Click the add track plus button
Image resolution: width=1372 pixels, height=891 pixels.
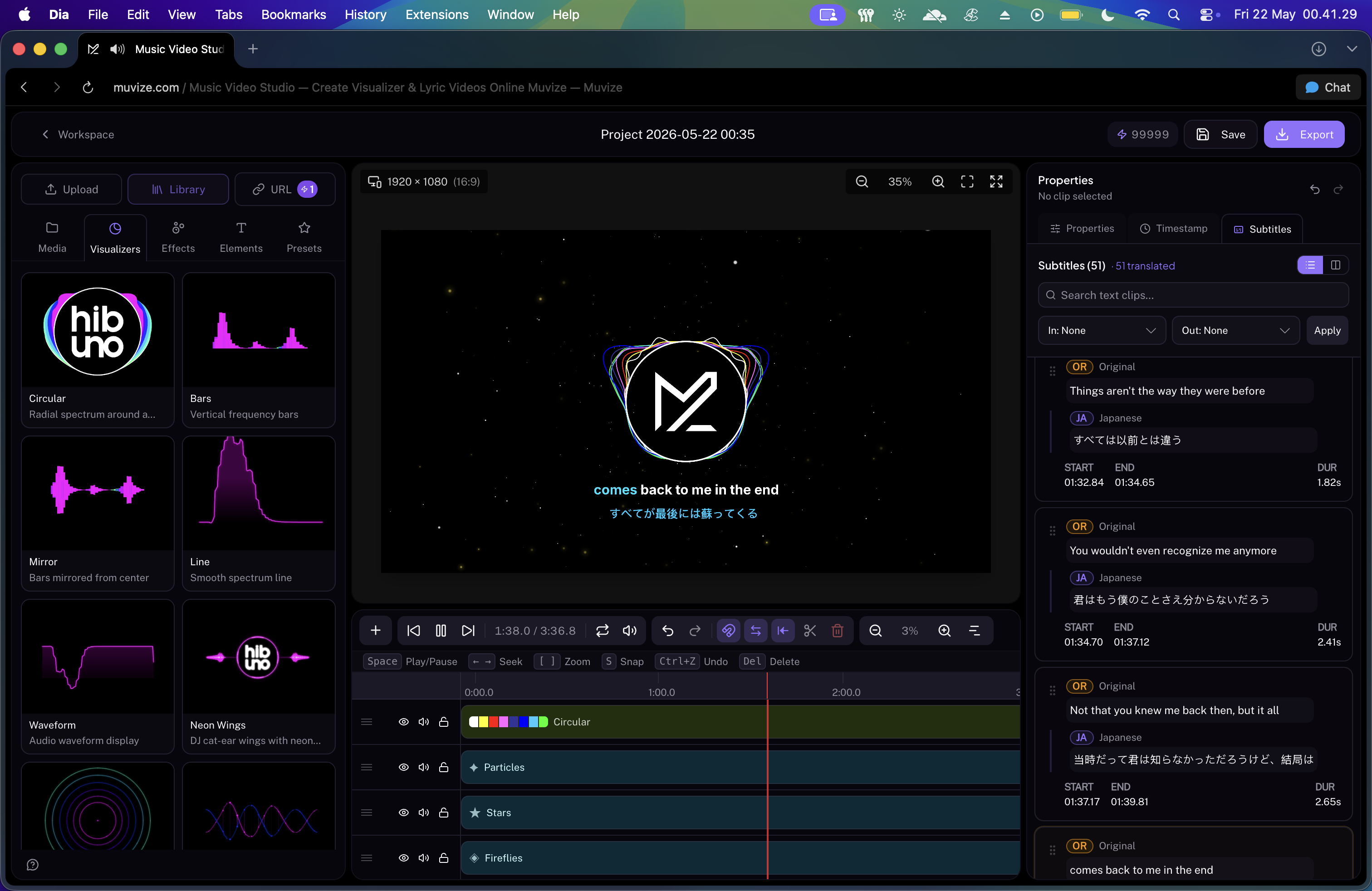pos(375,631)
